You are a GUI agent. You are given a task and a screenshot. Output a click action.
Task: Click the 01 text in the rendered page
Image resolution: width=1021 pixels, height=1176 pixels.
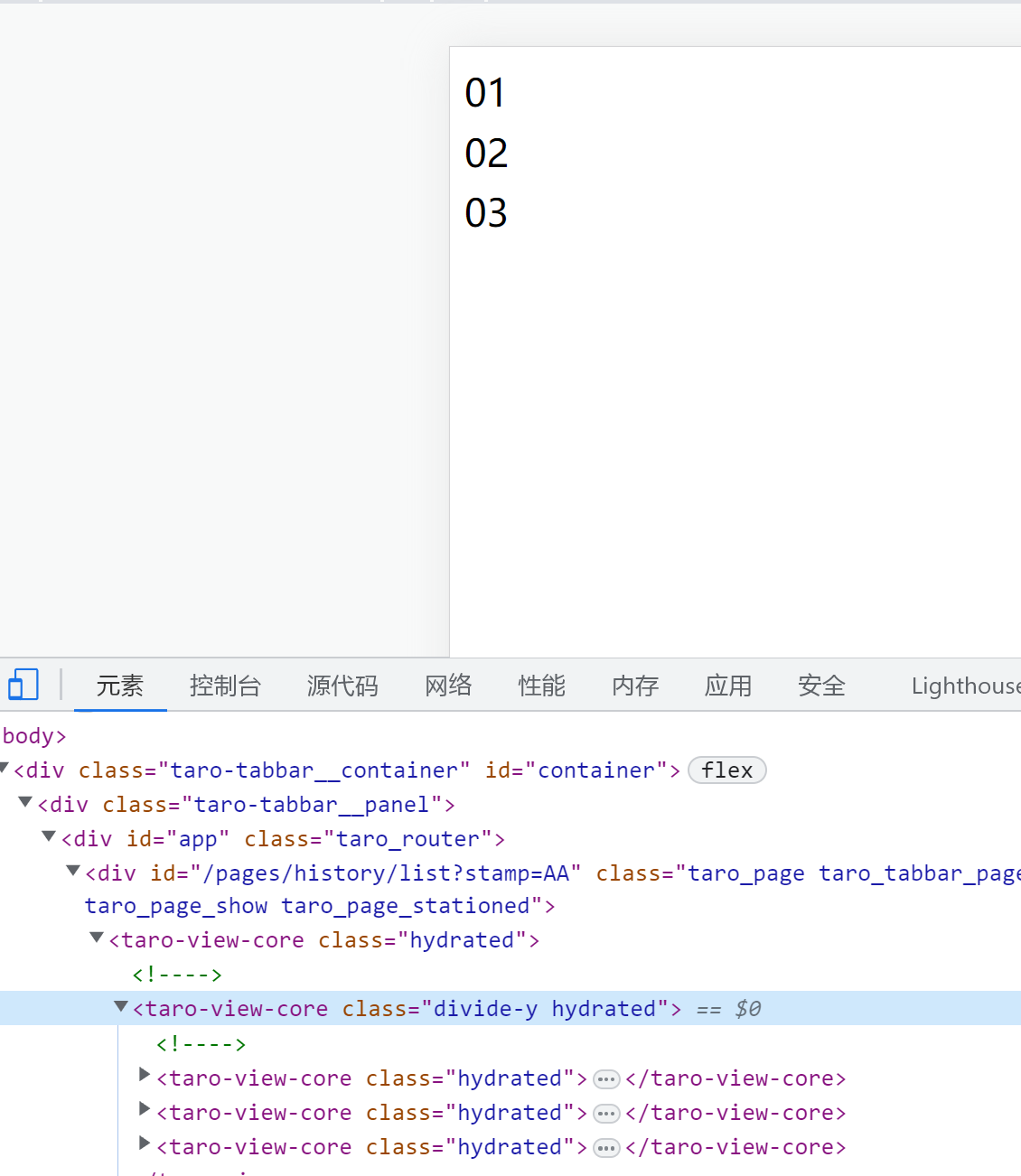(484, 92)
